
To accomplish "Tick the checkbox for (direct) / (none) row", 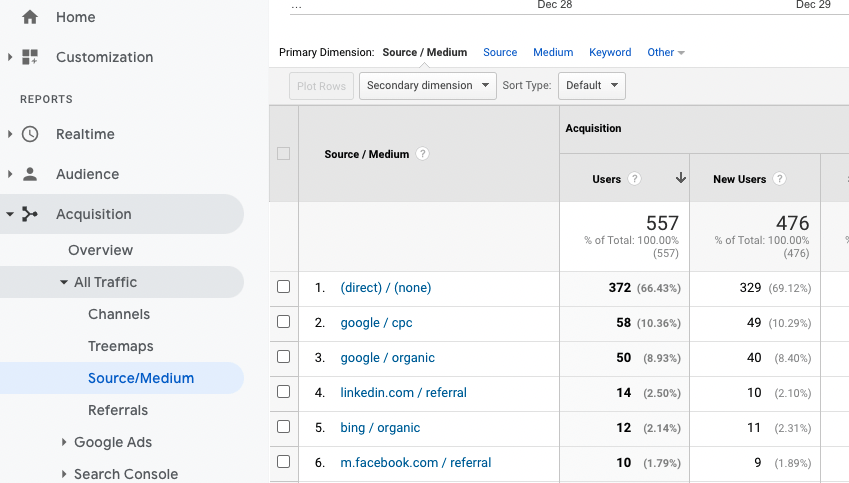I will point(284,287).
